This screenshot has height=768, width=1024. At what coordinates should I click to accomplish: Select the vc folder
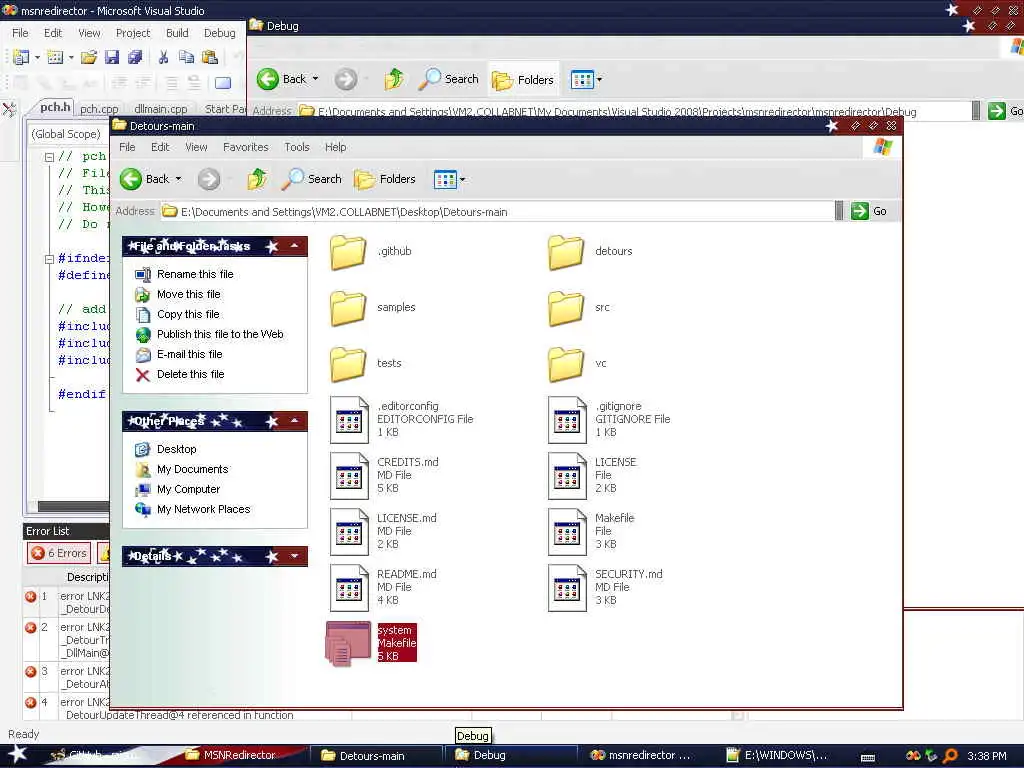577,364
